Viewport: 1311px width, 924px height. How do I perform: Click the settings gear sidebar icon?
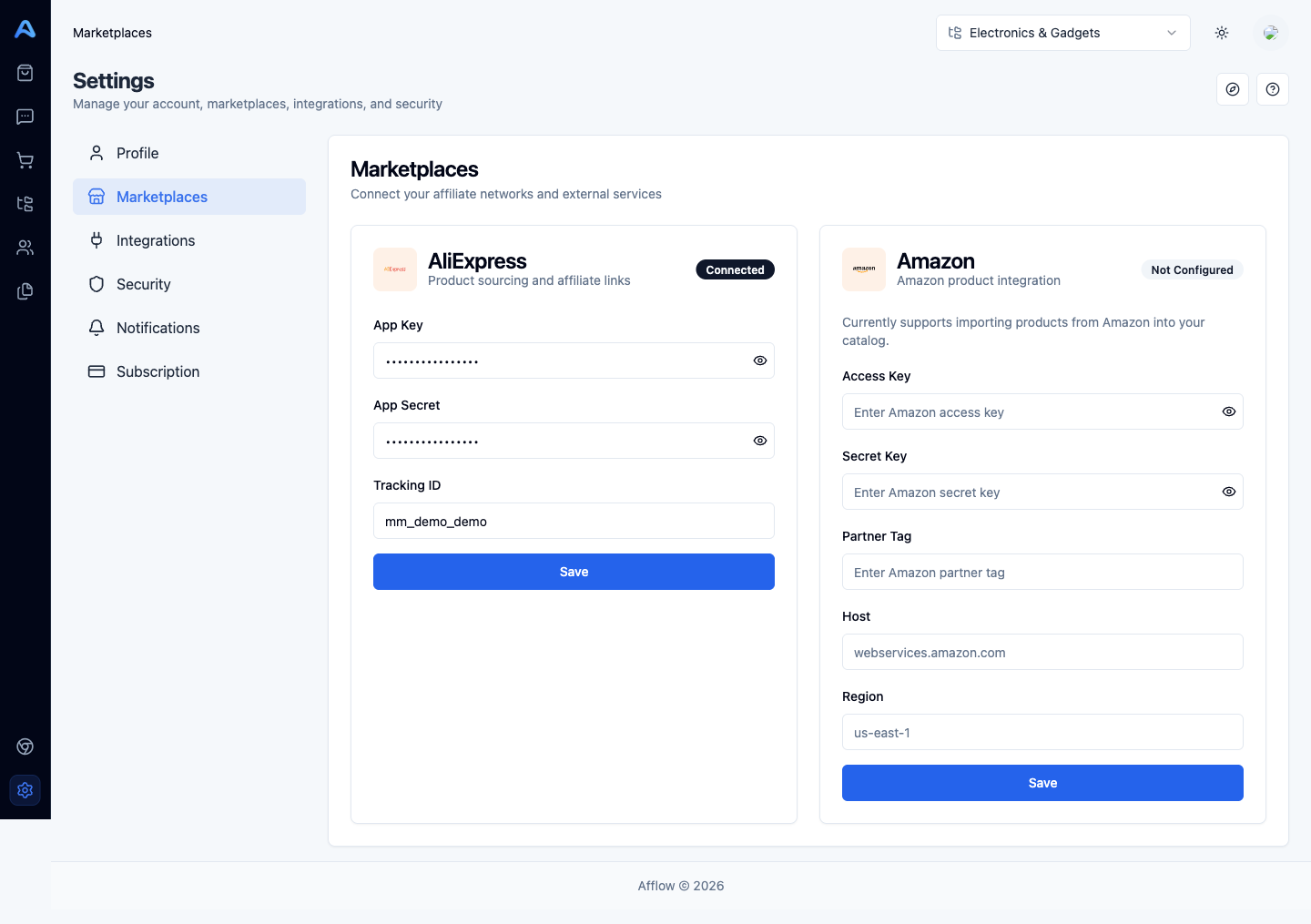pos(25,790)
